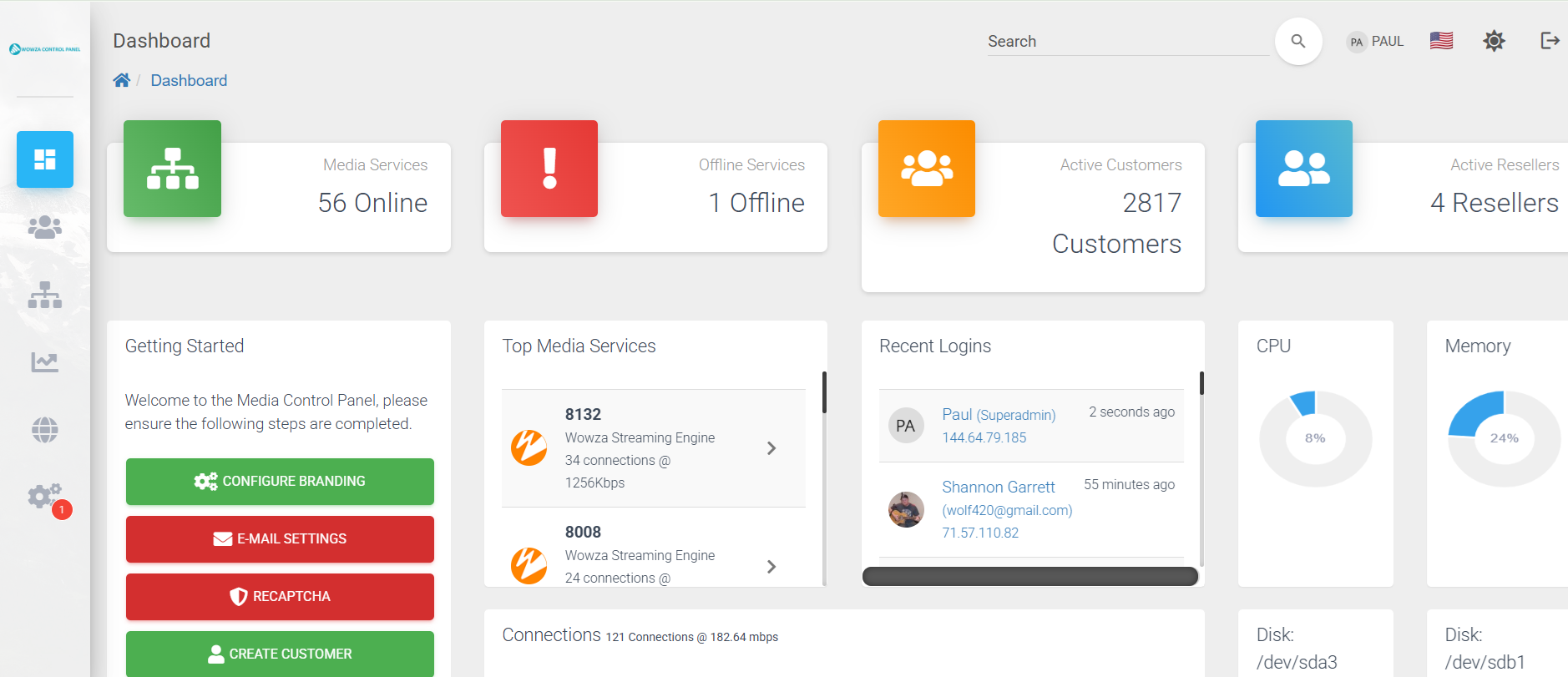This screenshot has width=1568, height=677.
Task: Click IP address 71.57.110.82
Action: coord(980,533)
